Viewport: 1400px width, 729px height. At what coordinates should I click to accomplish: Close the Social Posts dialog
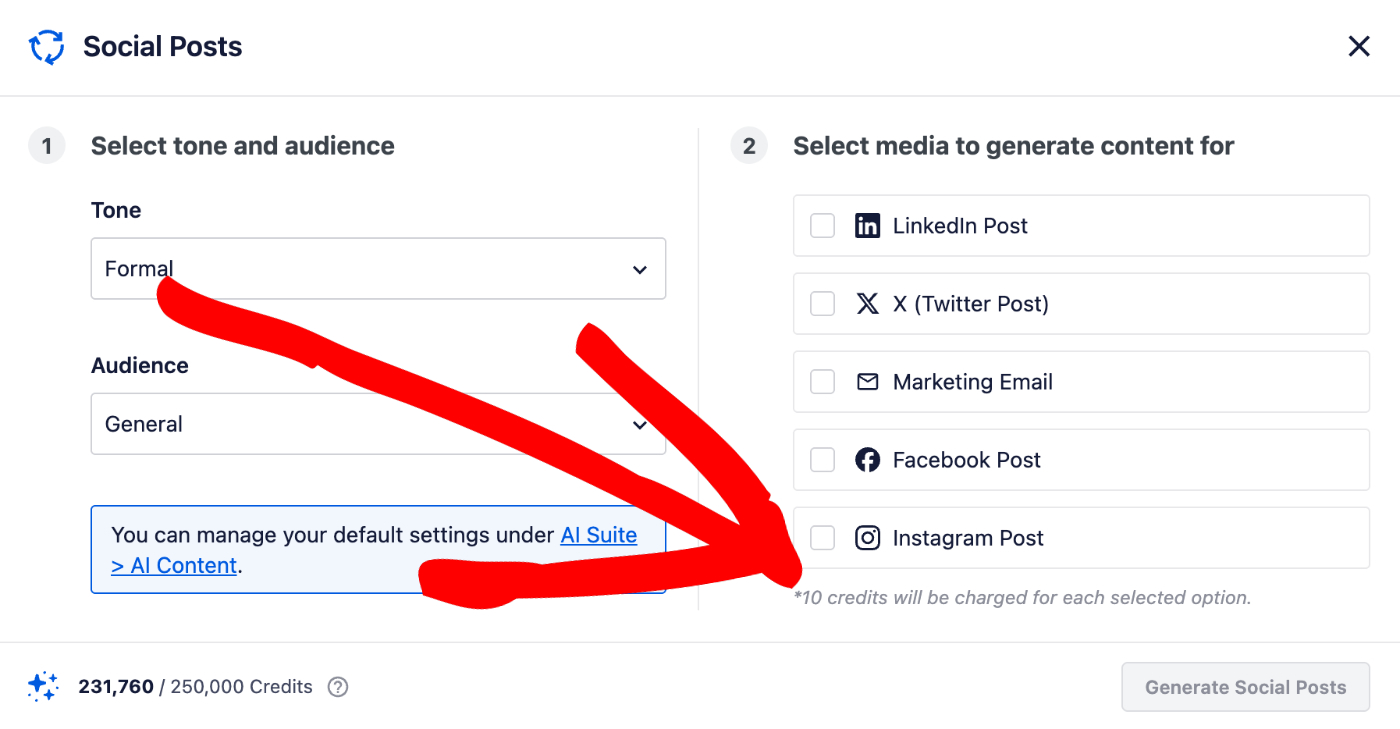tap(1358, 46)
